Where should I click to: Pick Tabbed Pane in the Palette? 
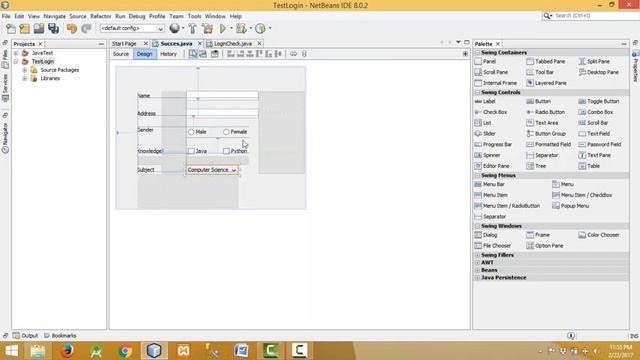tap(546, 61)
